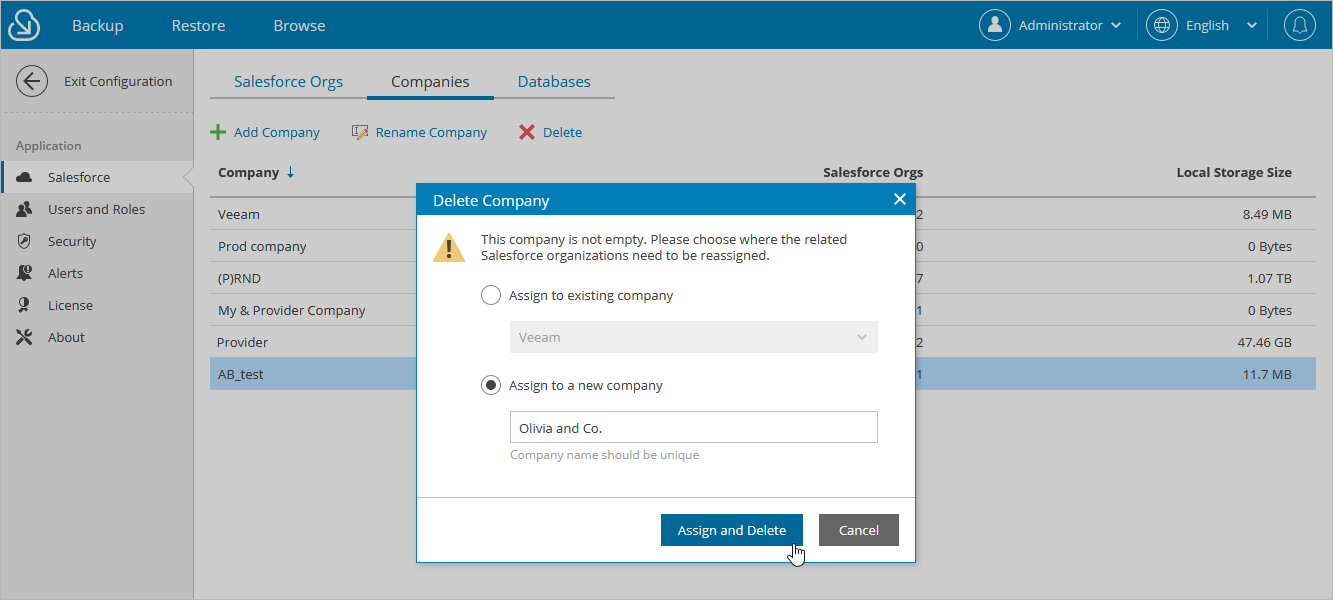Click the 47.46 GB storage value
The image size is (1333, 600).
tap(1264, 342)
